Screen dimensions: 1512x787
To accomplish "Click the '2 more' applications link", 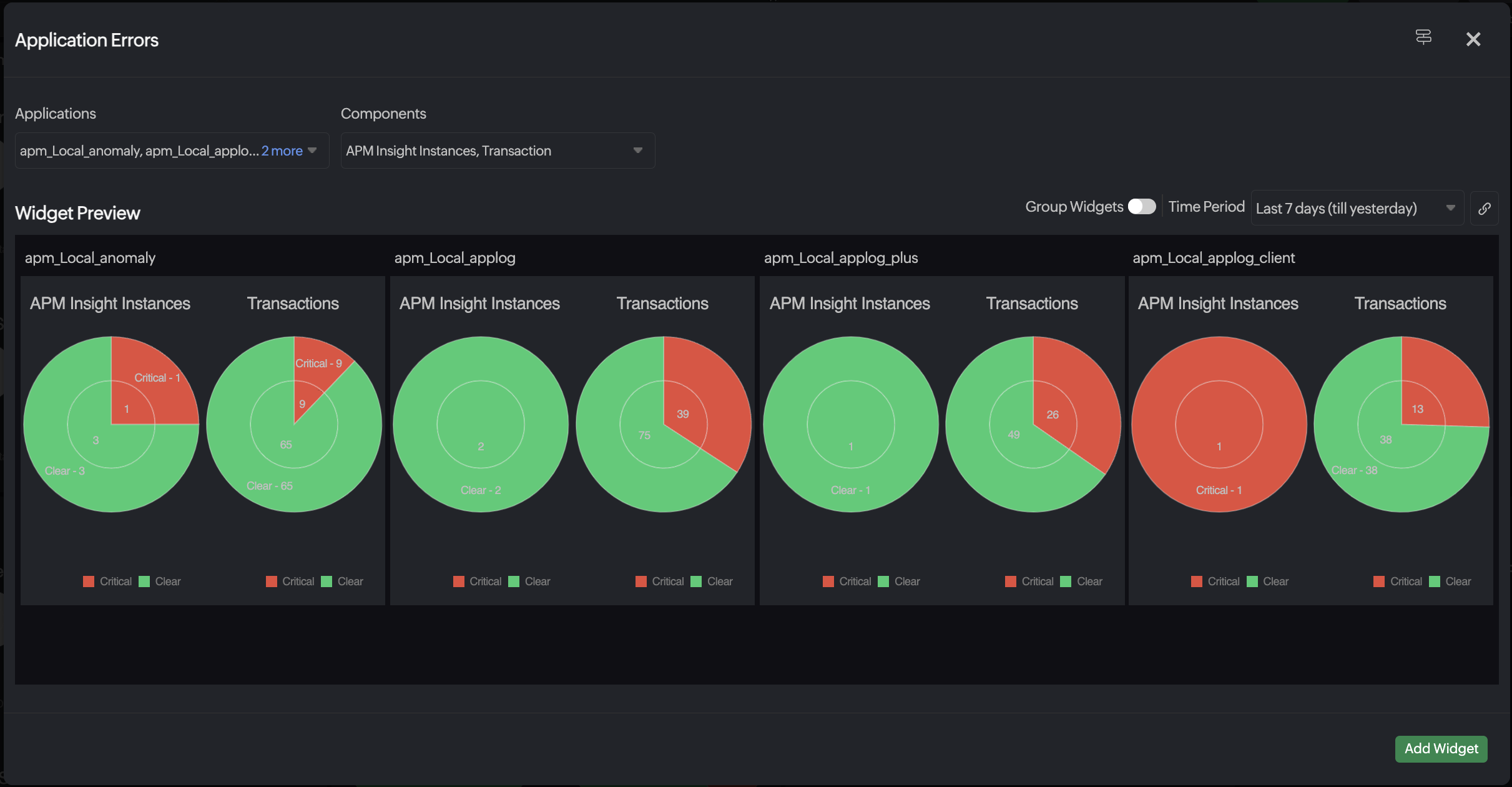I will pyautogui.click(x=282, y=151).
